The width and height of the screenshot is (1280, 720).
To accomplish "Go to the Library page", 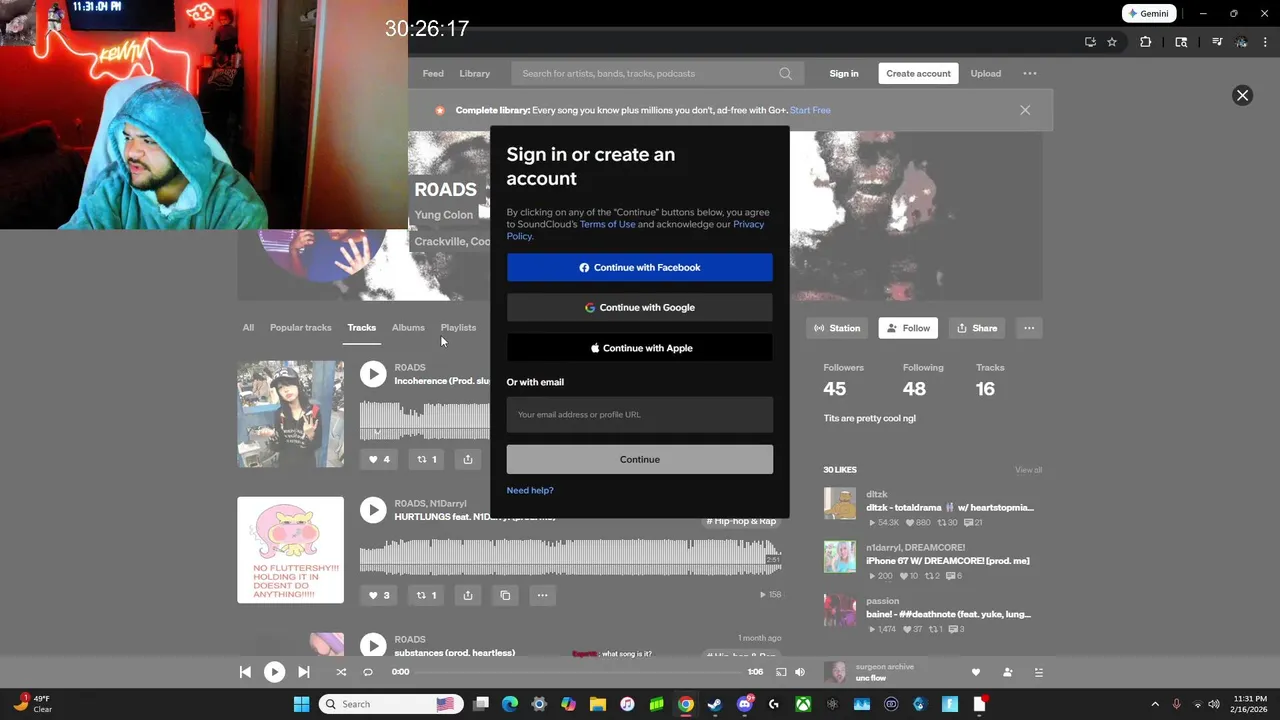I will [475, 73].
